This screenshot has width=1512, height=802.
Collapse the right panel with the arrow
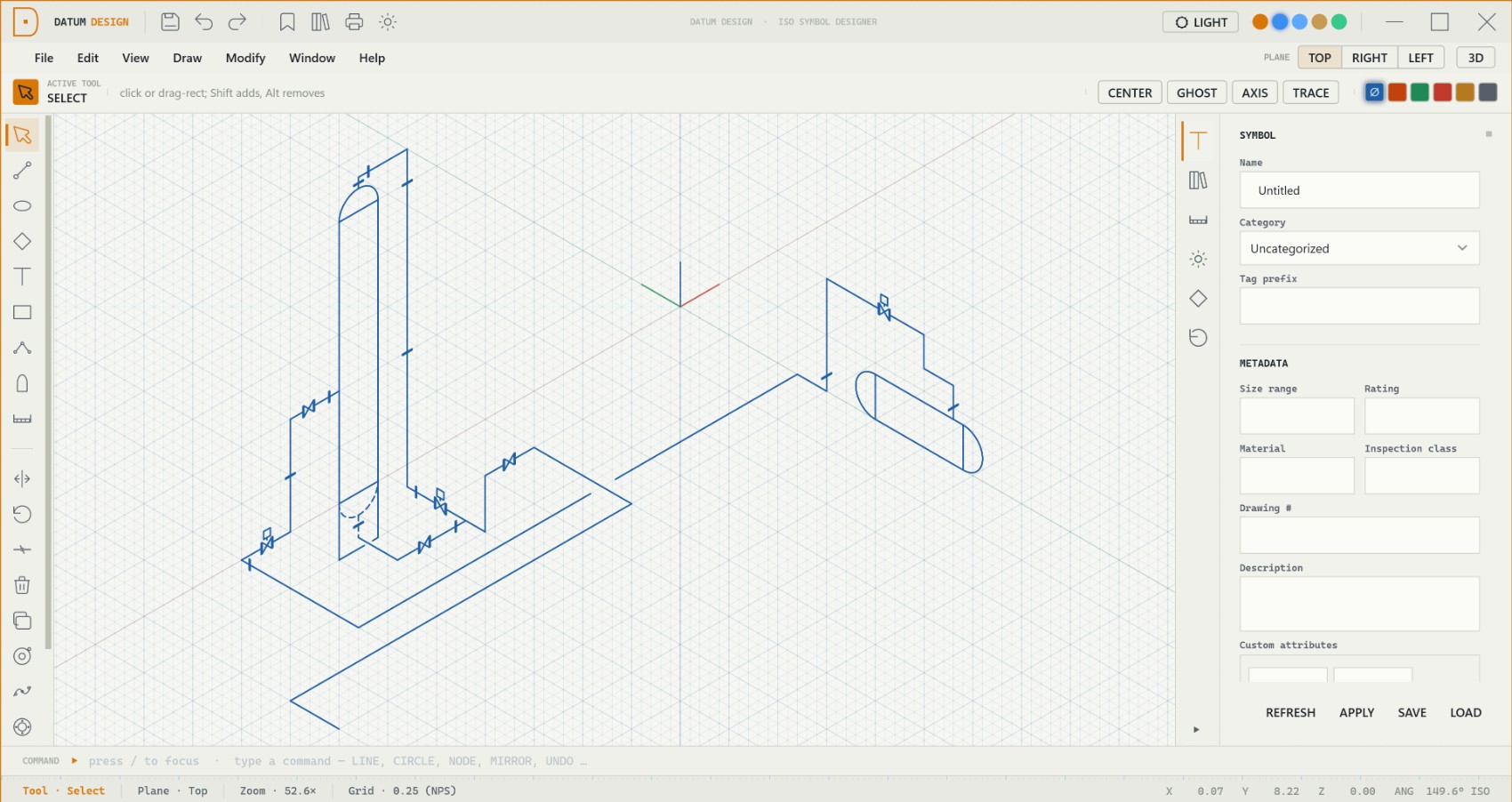[1196, 730]
